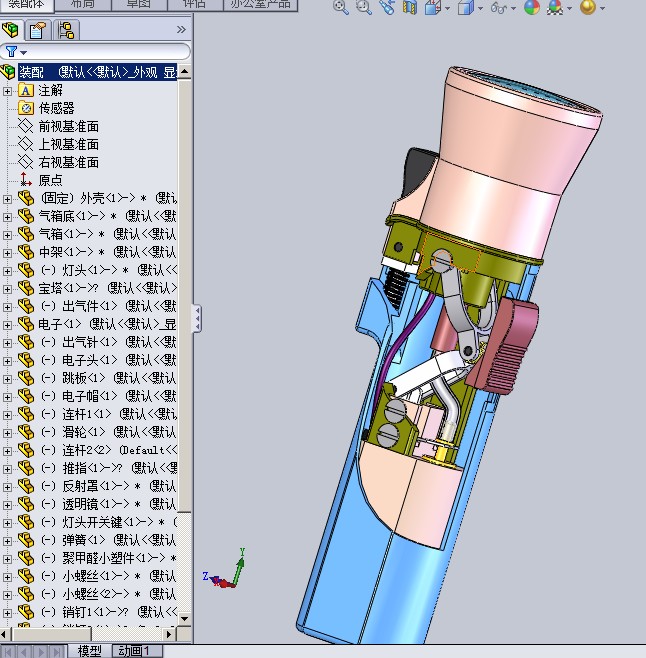This screenshot has height=658, width=646.
Task: Click the tree scrollbar up arrow
Action: [x=184, y=72]
